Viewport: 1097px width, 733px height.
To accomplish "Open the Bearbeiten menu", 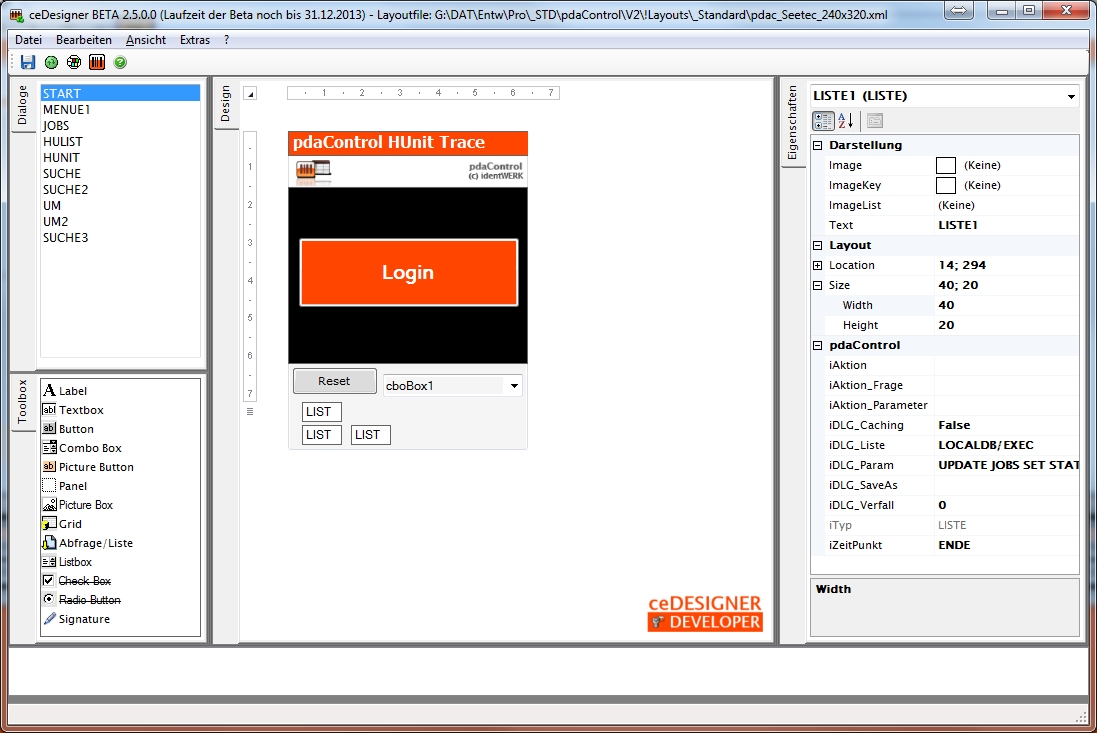I will pyautogui.click(x=84, y=40).
